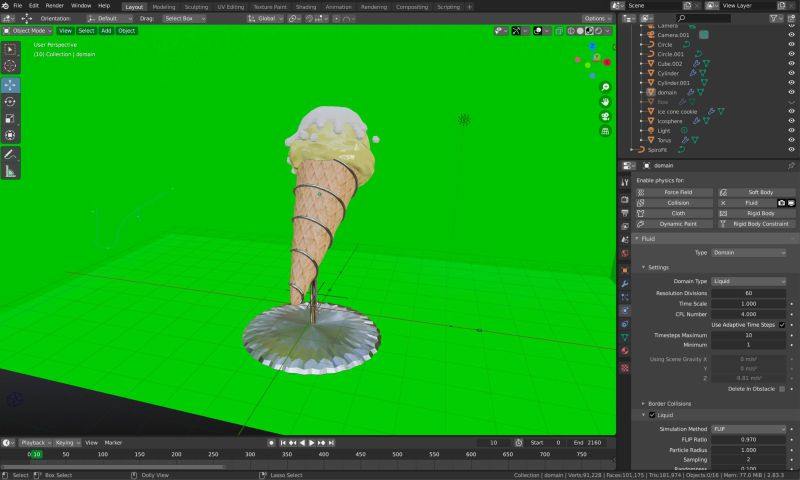Pin the properties editor context

pos(791,165)
